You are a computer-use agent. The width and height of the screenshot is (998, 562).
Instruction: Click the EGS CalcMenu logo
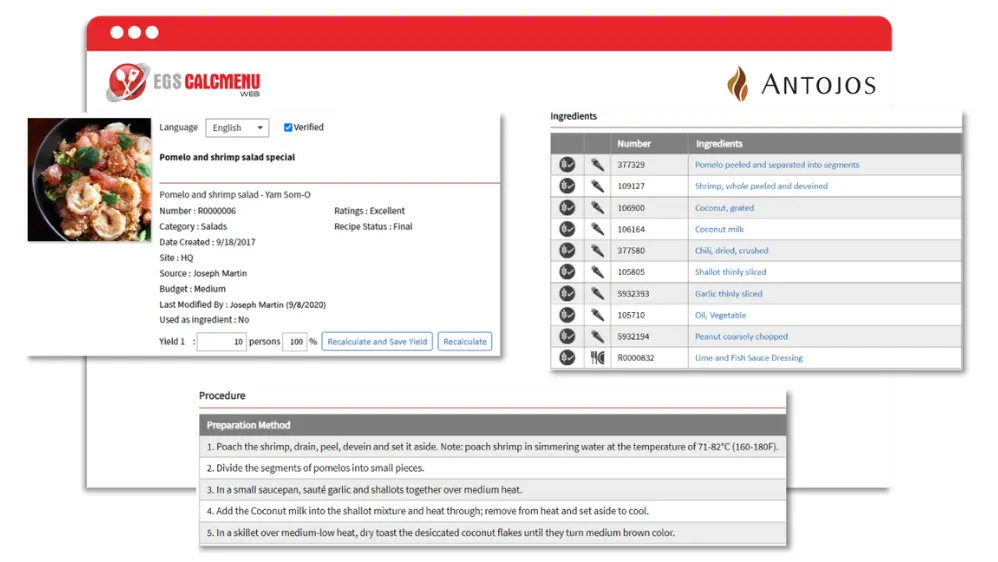[183, 82]
